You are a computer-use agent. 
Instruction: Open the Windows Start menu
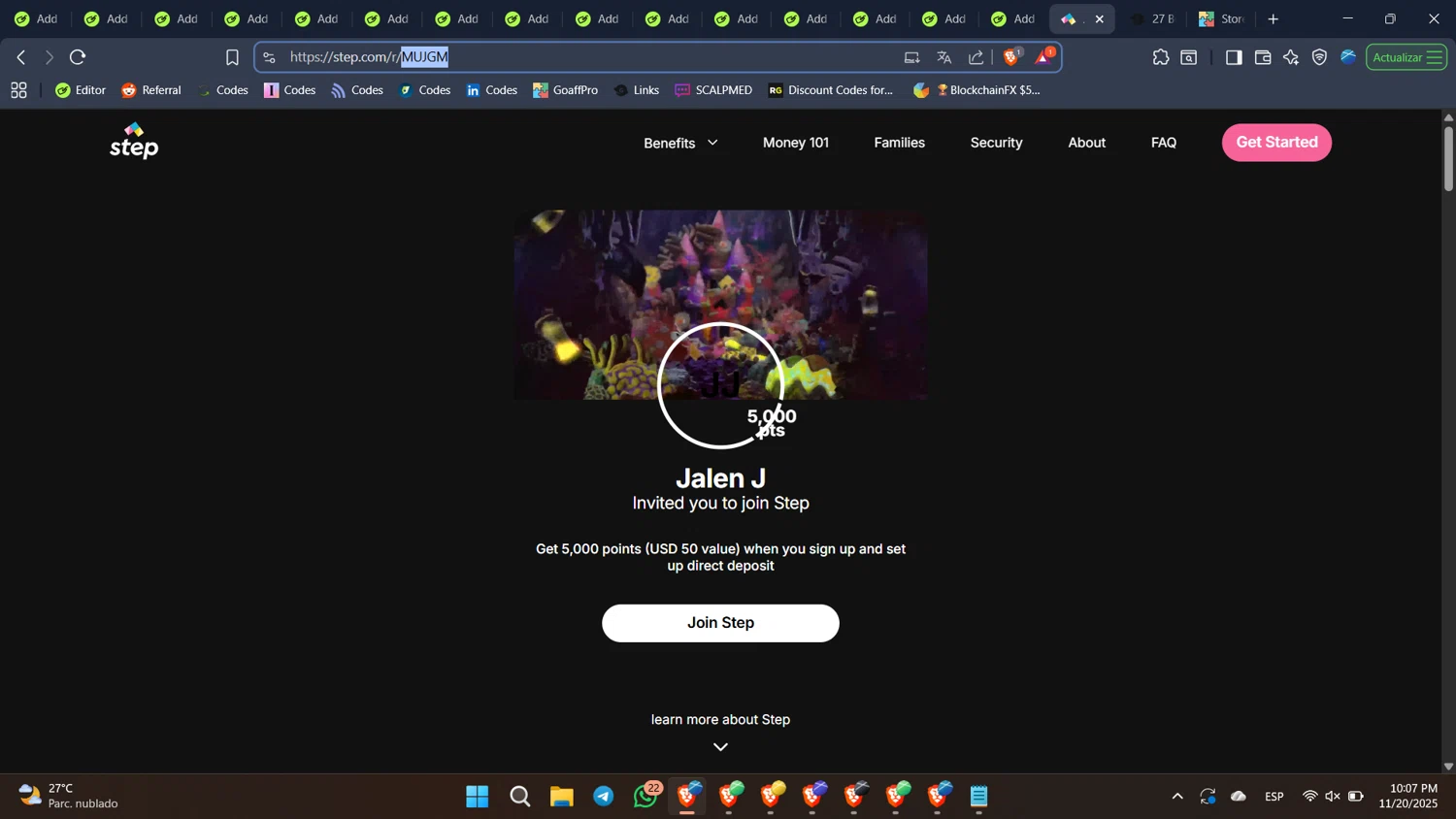click(x=478, y=797)
